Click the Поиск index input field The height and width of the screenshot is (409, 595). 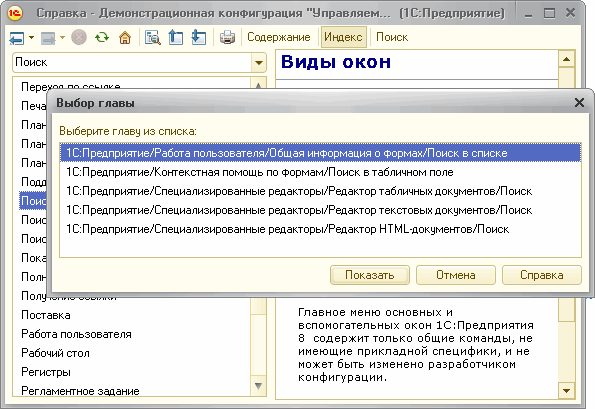tap(132, 62)
